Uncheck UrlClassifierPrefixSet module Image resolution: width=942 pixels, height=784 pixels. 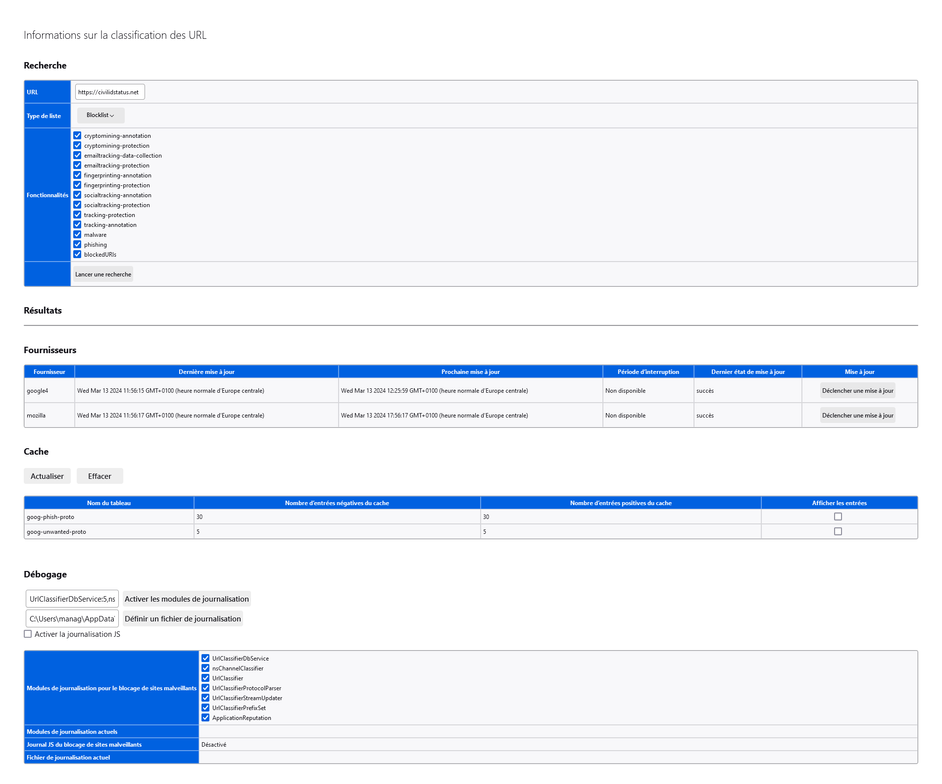(x=205, y=708)
